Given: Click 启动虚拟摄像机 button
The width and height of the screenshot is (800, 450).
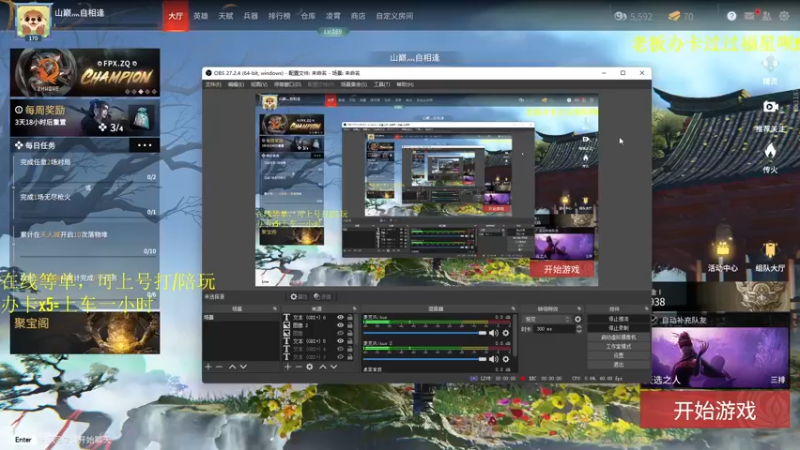Looking at the screenshot, I should [x=618, y=337].
